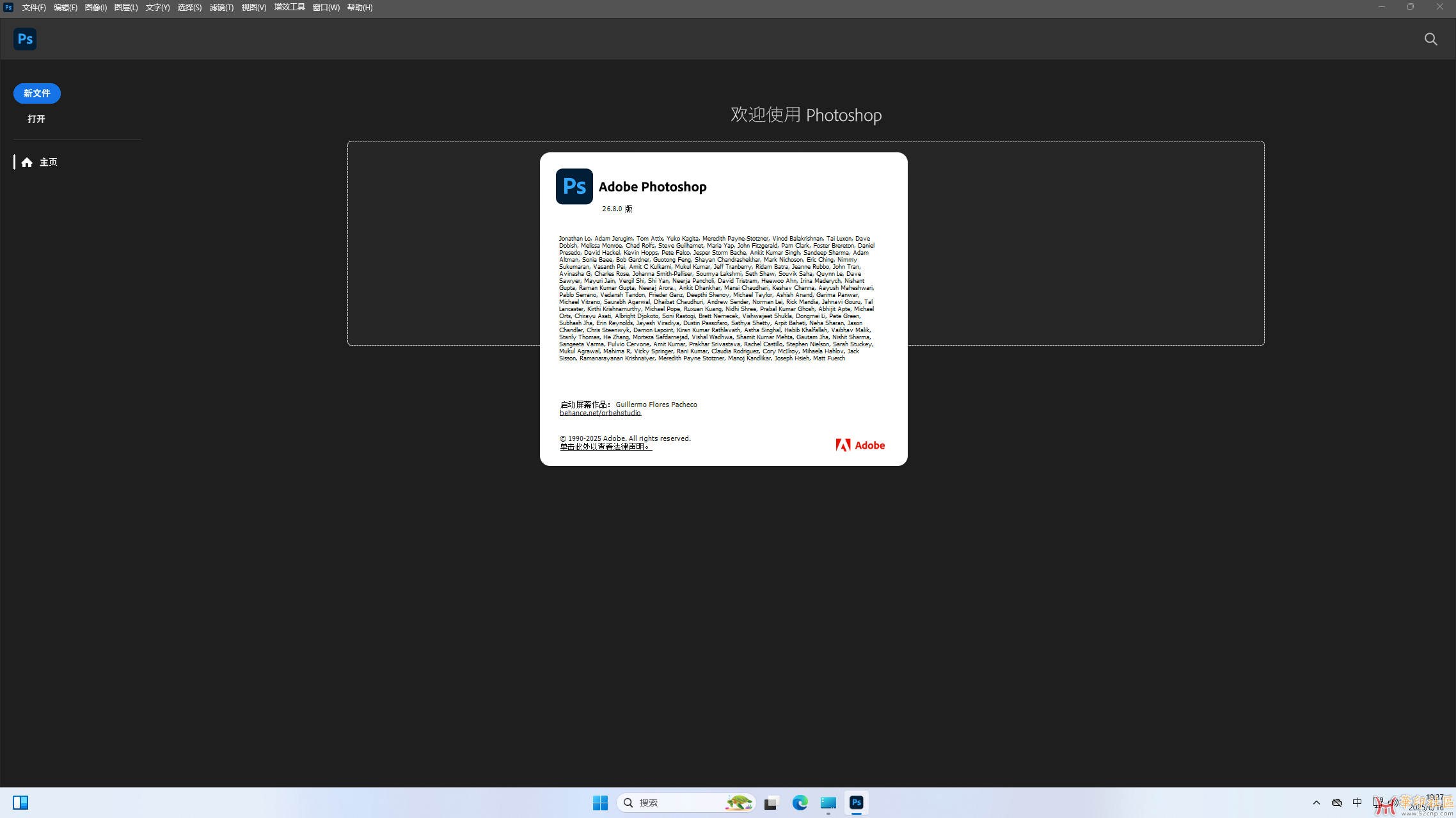The height and width of the screenshot is (818, 1456).
Task: Open the desktop monitor app in taskbar
Action: 828,803
